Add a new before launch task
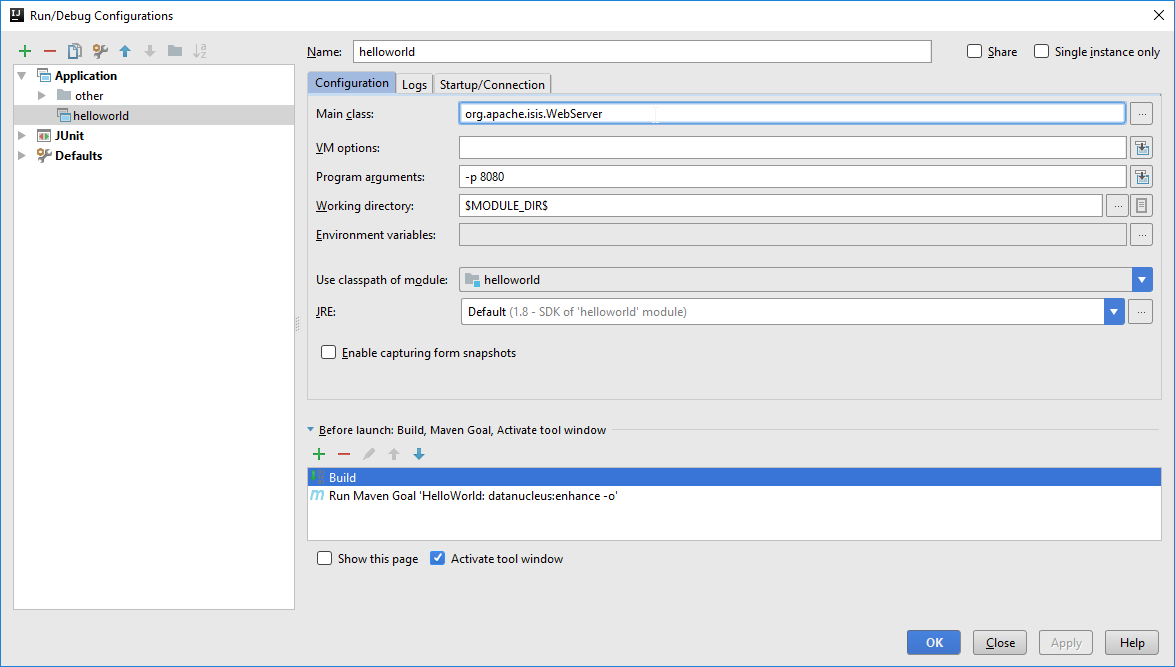1175x667 pixels. click(319, 454)
